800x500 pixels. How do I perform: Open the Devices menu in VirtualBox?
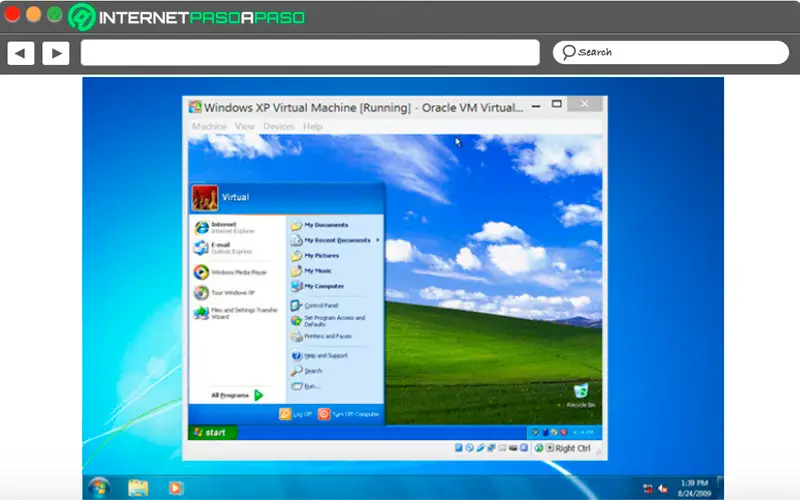[279, 126]
